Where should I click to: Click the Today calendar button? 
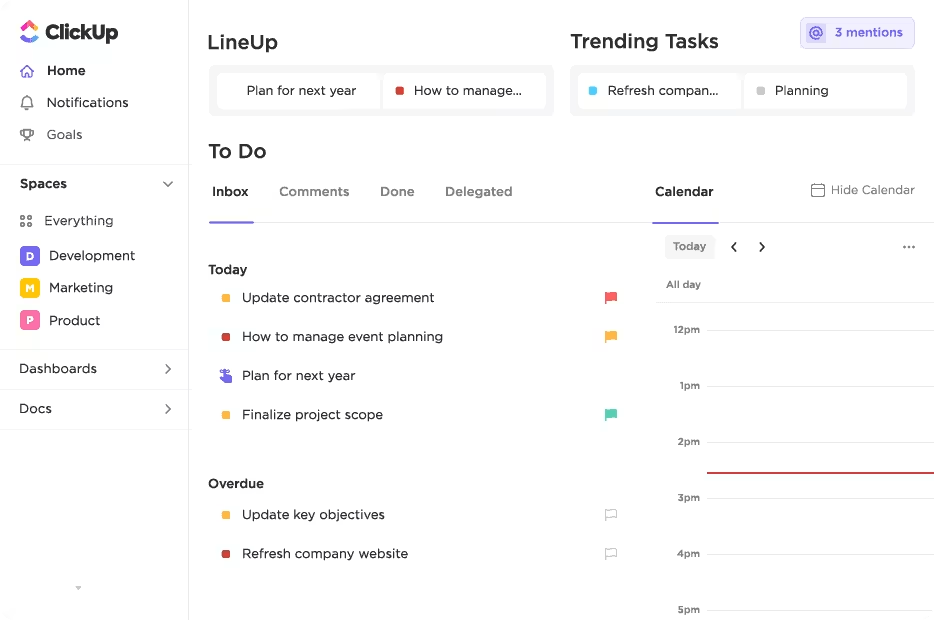coord(689,247)
